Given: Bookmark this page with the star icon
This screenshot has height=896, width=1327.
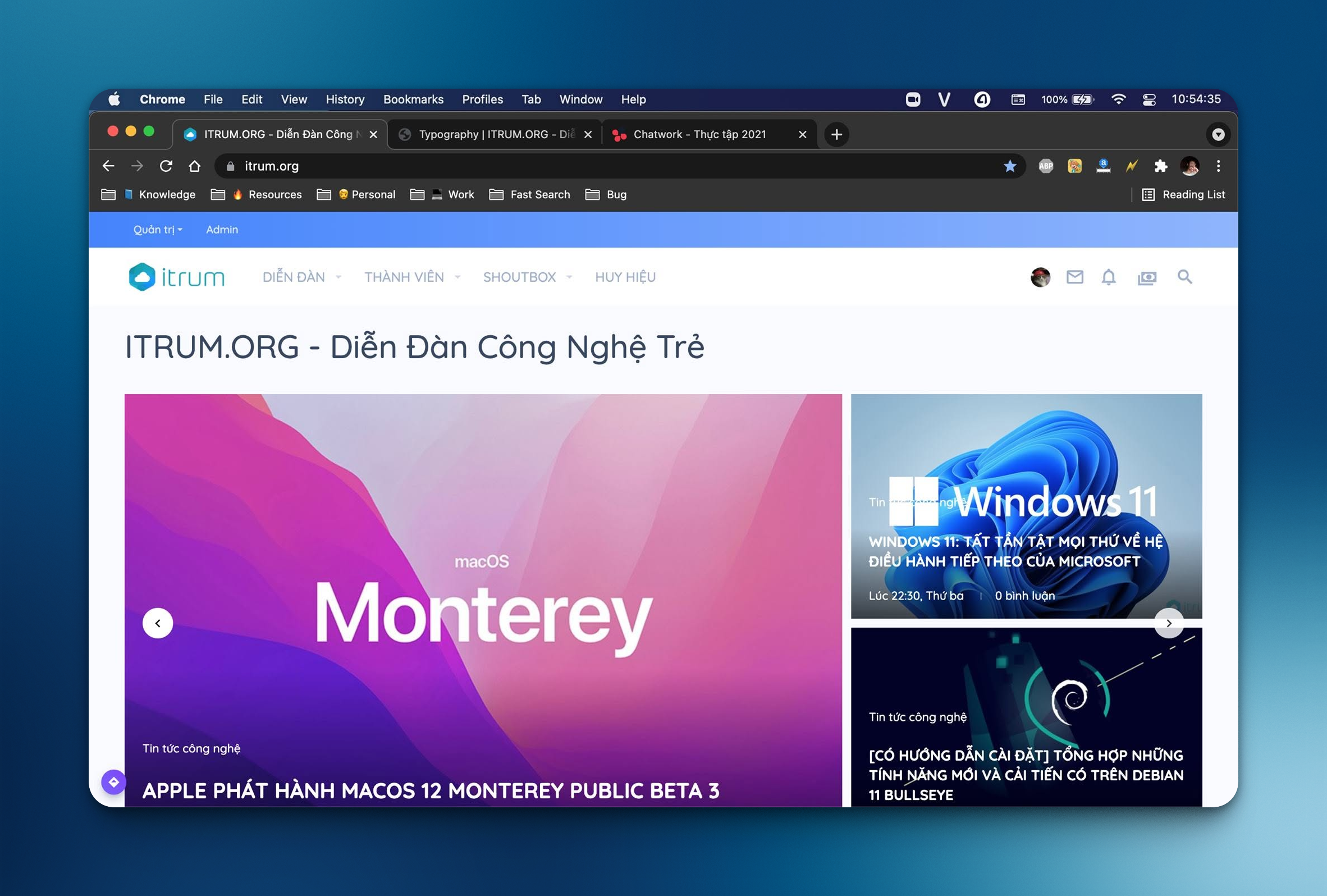Looking at the screenshot, I should click(x=1009, y=166).
